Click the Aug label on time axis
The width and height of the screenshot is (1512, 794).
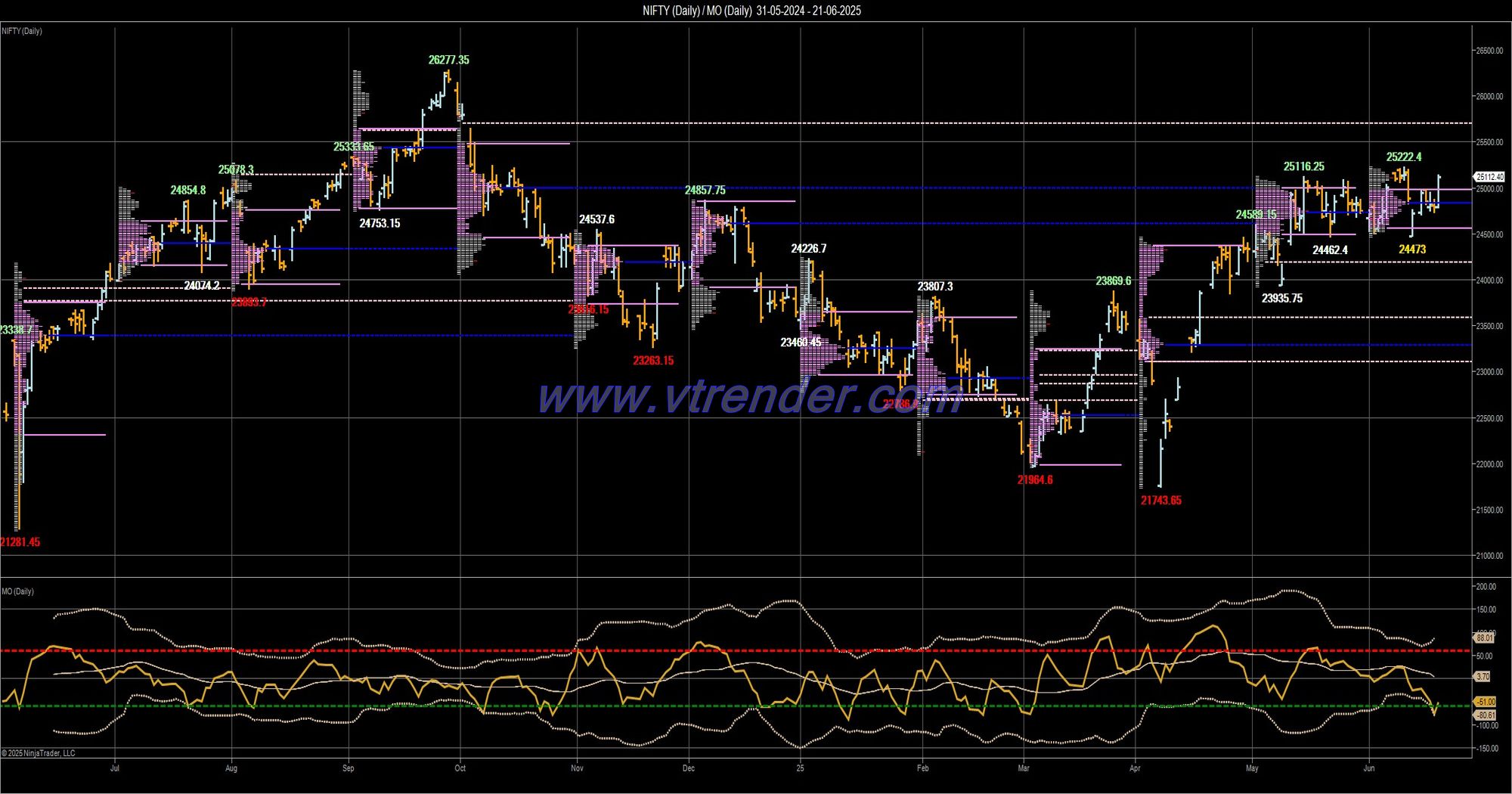coord(231,768)
